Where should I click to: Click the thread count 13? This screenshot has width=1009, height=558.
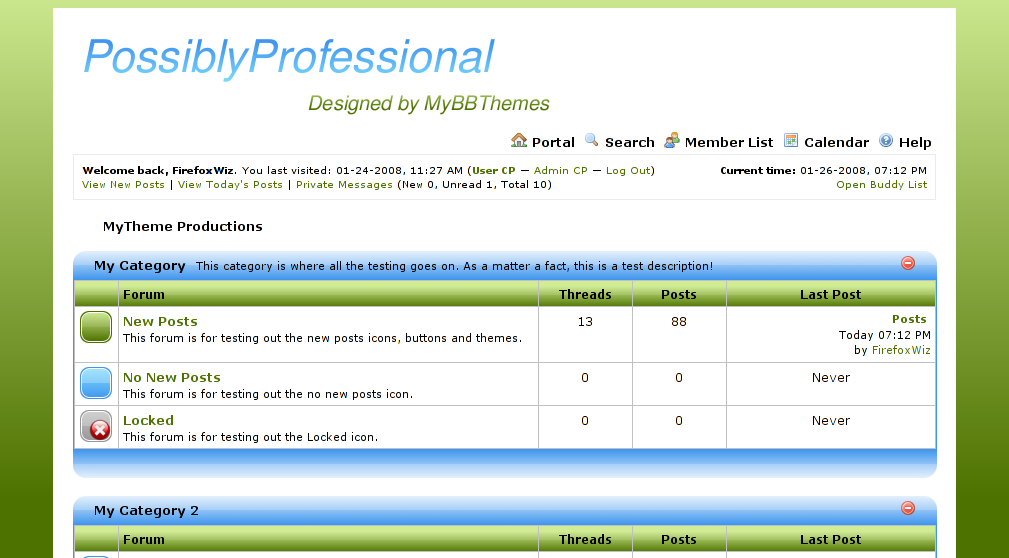point(585,321)
